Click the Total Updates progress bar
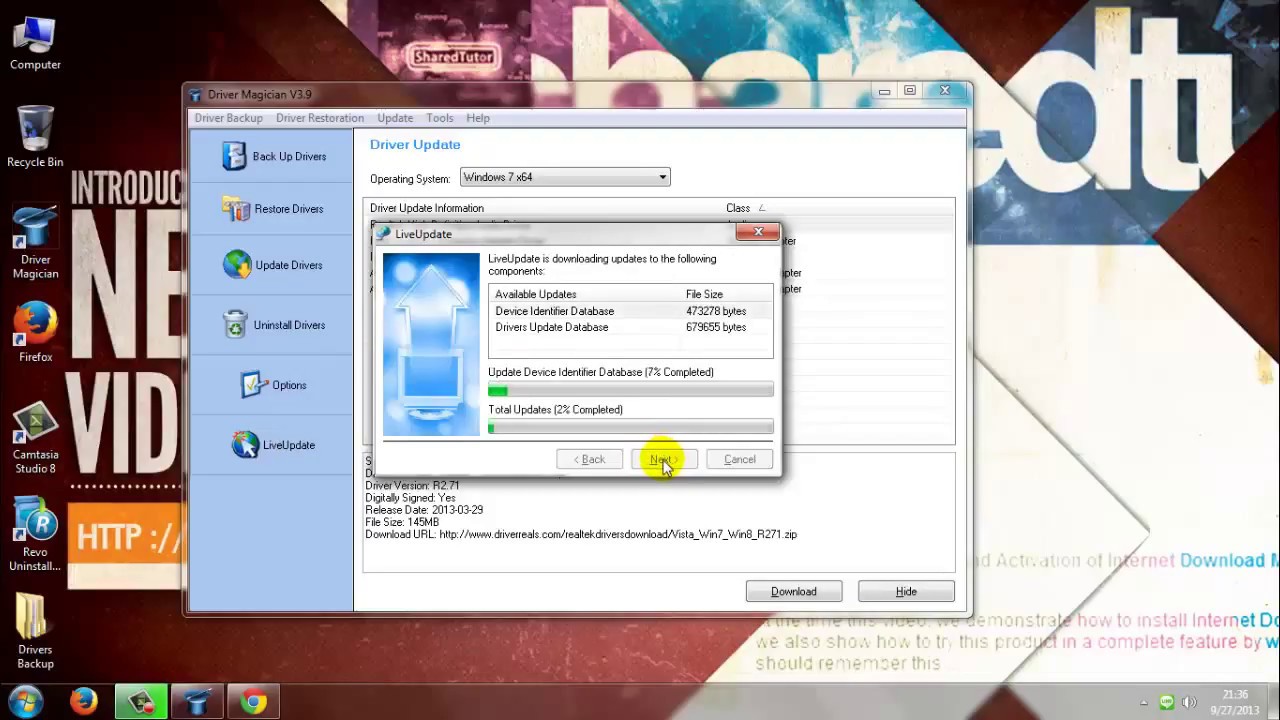1280x720 pixels. point(630,428)
